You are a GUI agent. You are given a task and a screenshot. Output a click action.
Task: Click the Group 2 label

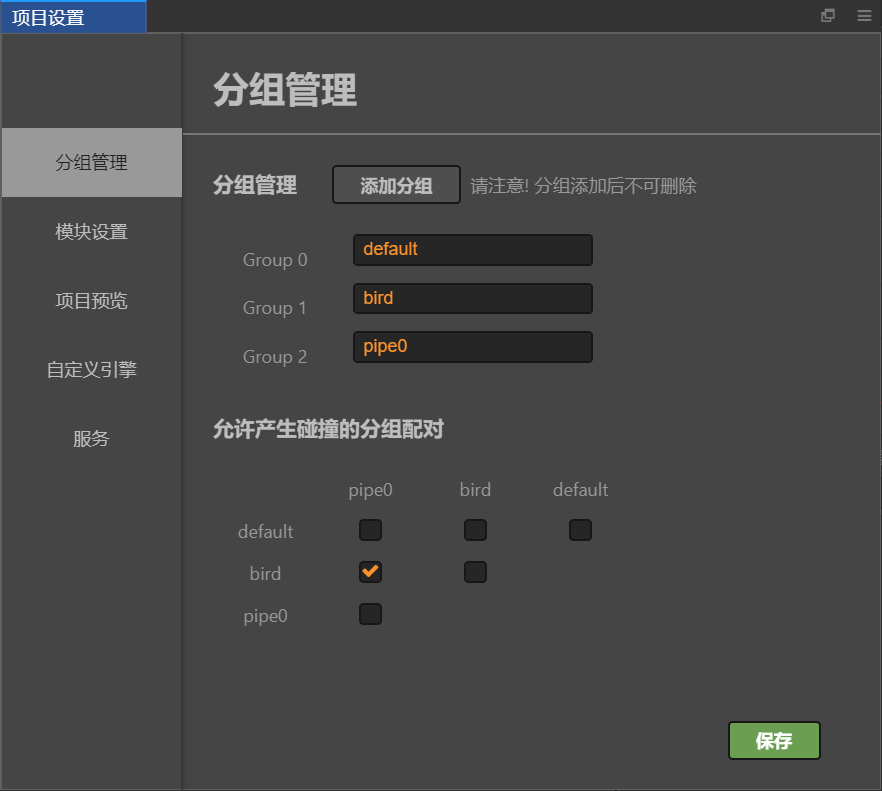[275, 357]
